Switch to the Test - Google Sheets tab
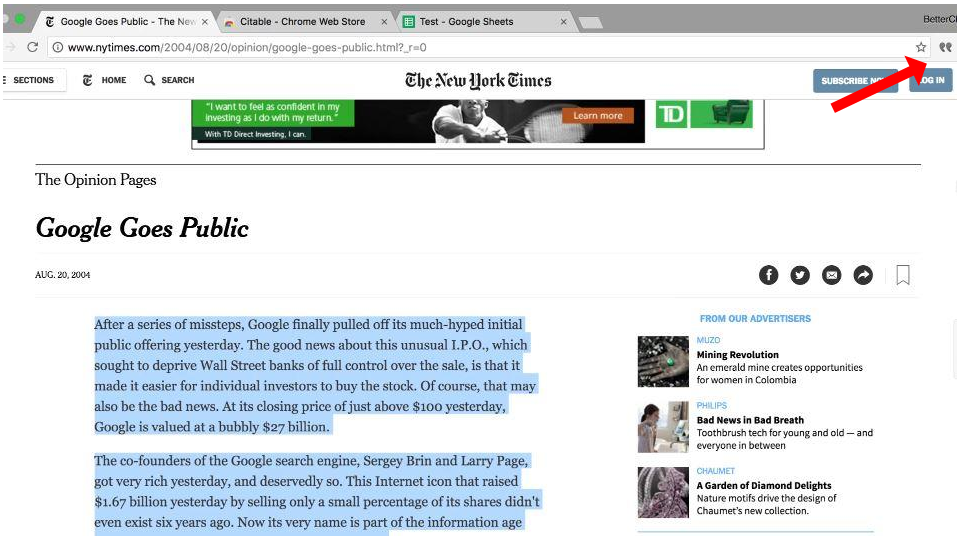Viewport: 960px width, 540px height. tap(478, 21)
